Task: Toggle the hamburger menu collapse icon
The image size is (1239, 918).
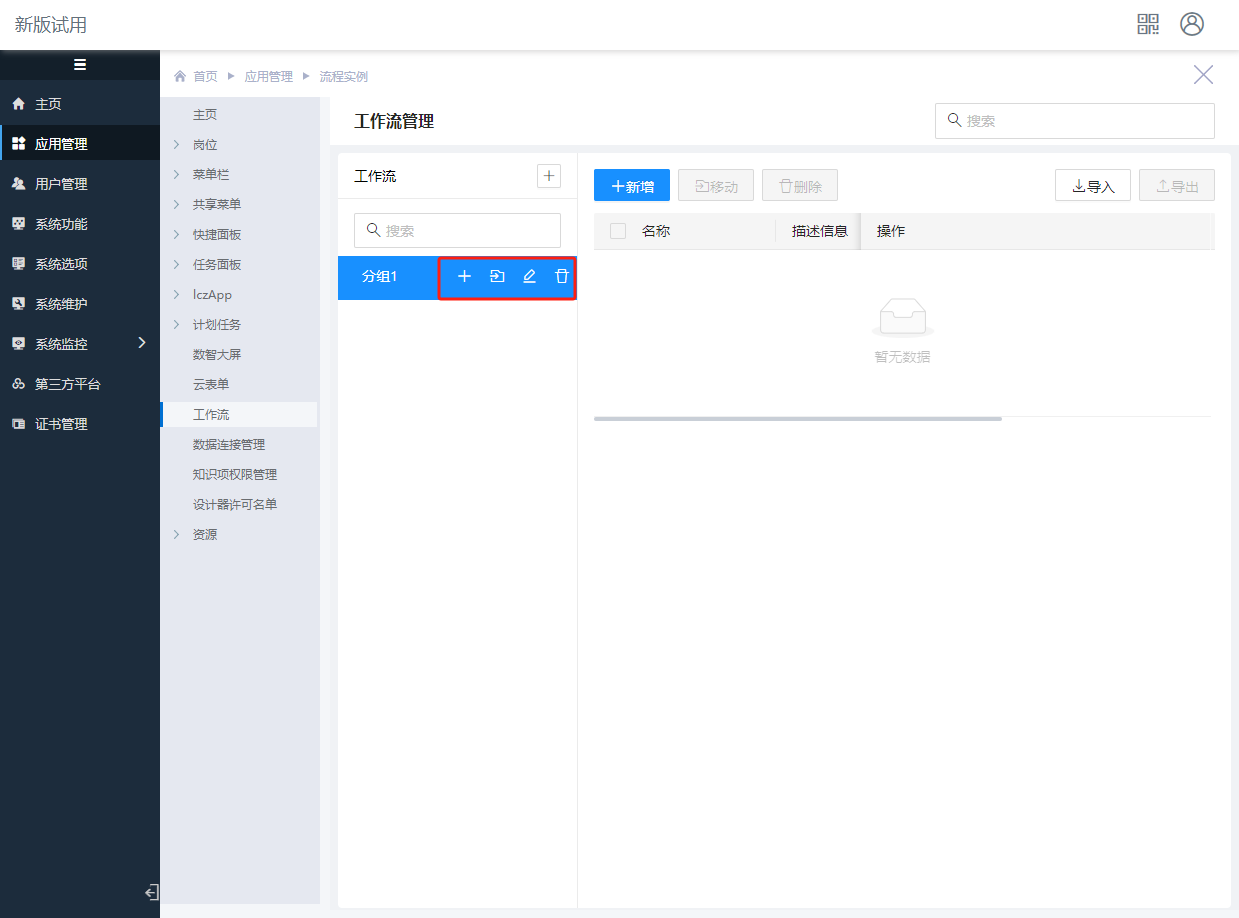Action: click(80, 65)
